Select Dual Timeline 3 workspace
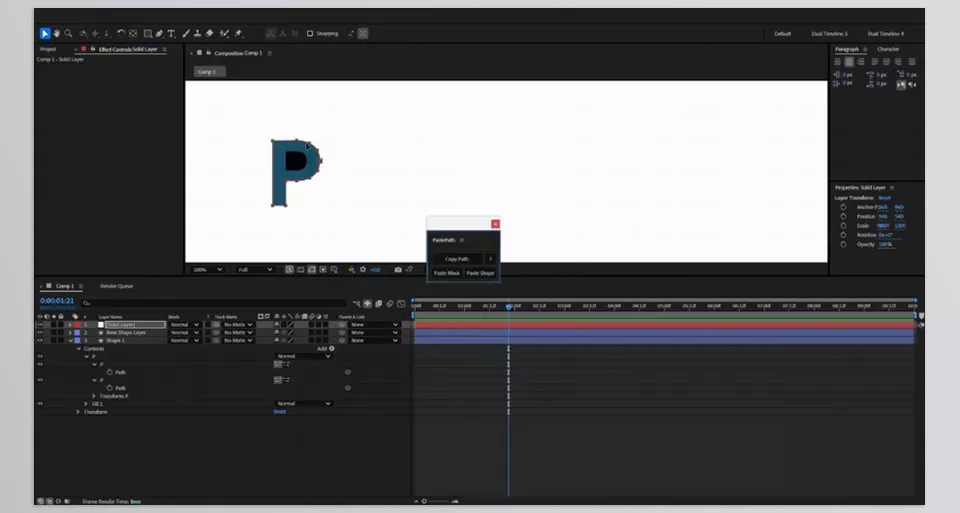This screenshot has height=513, width=960. coord(829,34)
